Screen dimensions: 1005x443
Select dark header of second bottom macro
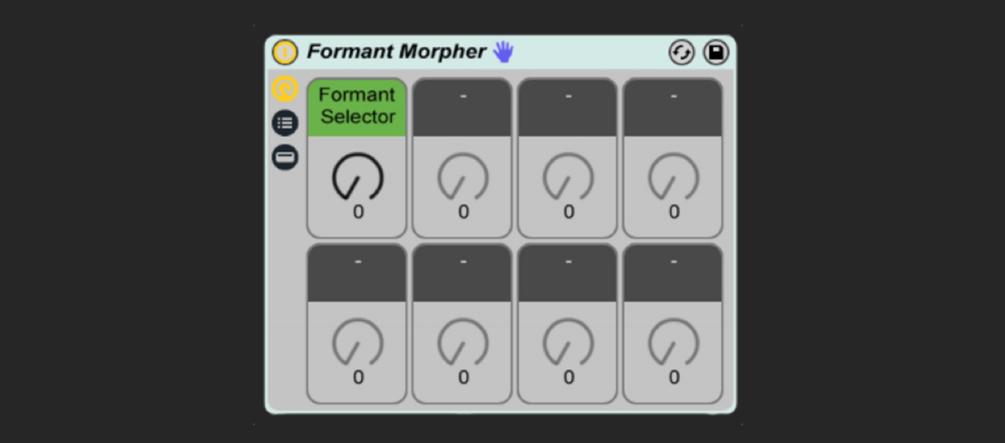[463, 272]
